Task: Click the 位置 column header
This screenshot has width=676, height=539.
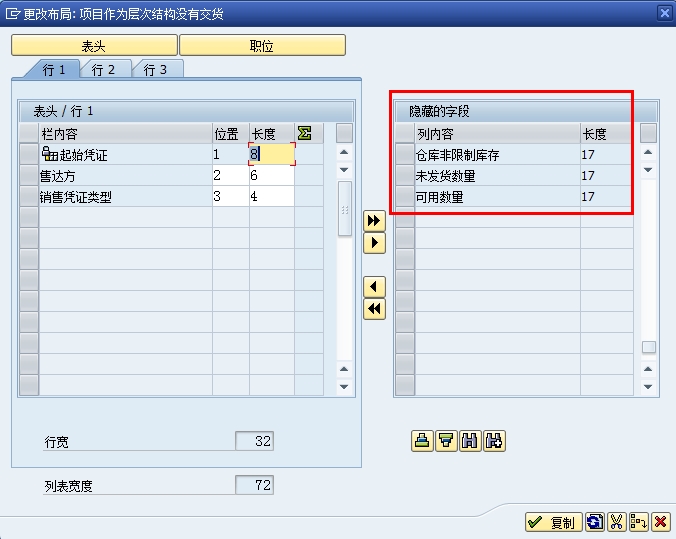Action: [x=231, y=133]
